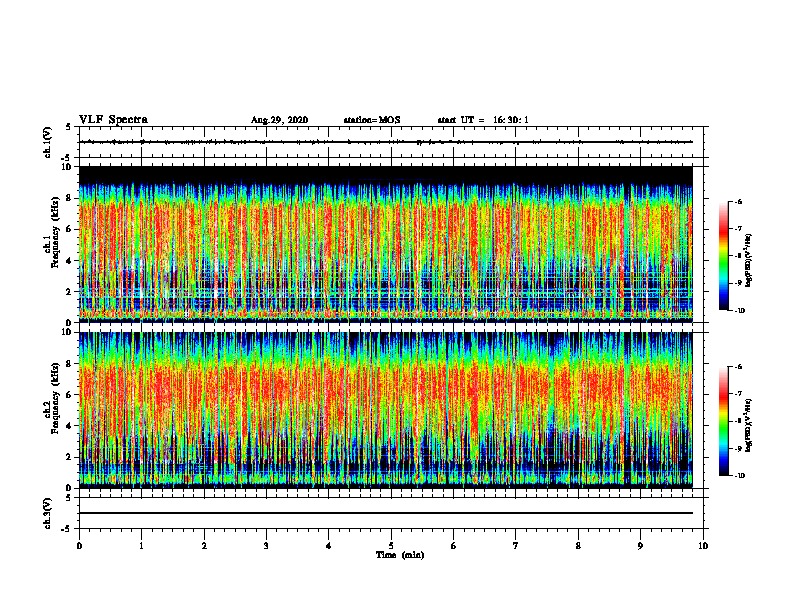Click the "-10" label on ch.2 color bar

(x=739, y=475)
